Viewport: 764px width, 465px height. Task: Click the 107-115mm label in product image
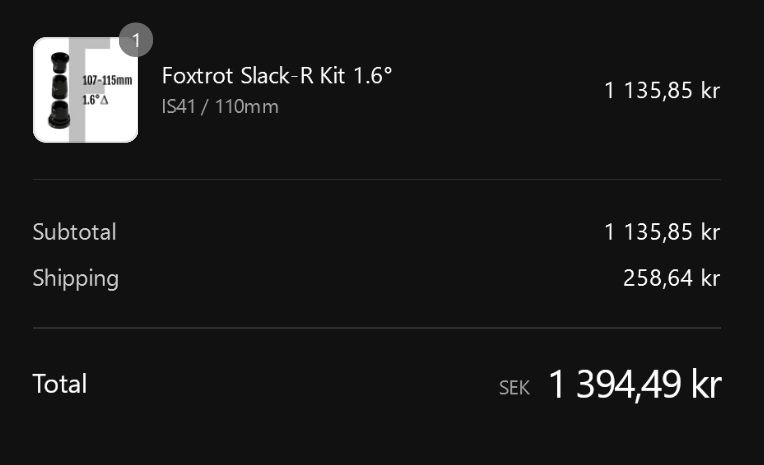(x=107, y=80)
